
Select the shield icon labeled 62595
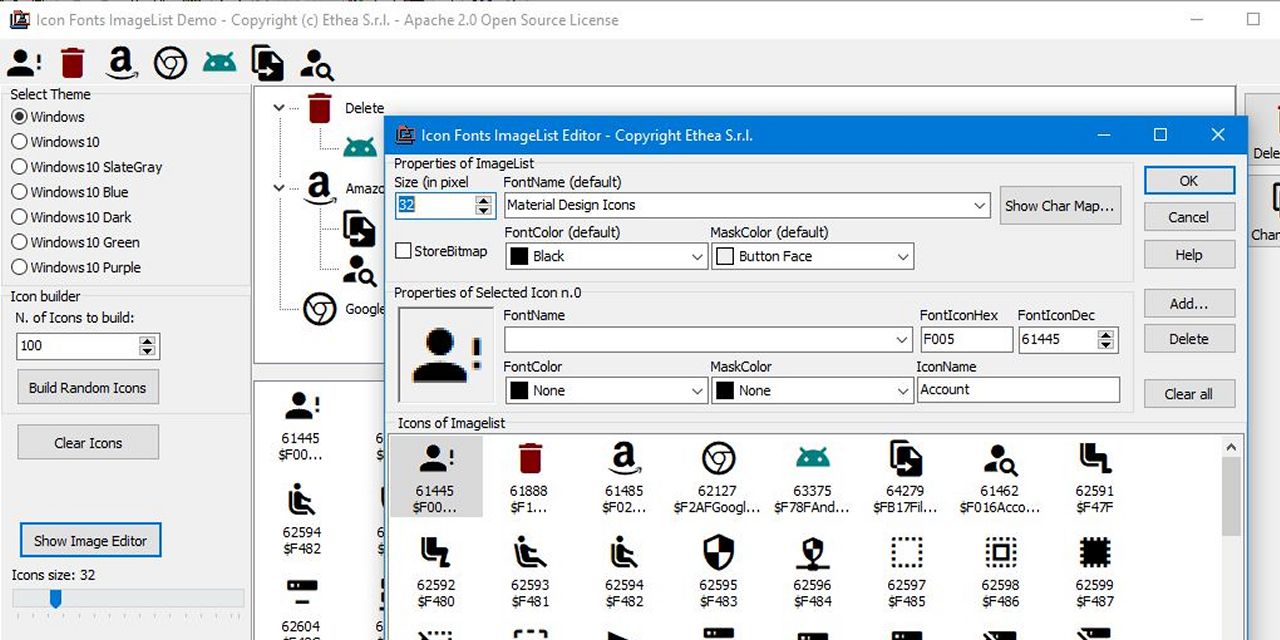tap(717, 553)
